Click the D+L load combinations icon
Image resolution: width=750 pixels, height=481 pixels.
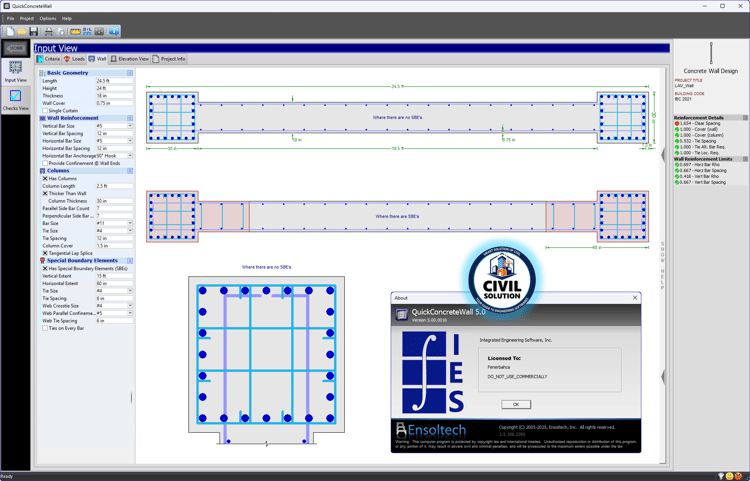[x=87, y=32]
